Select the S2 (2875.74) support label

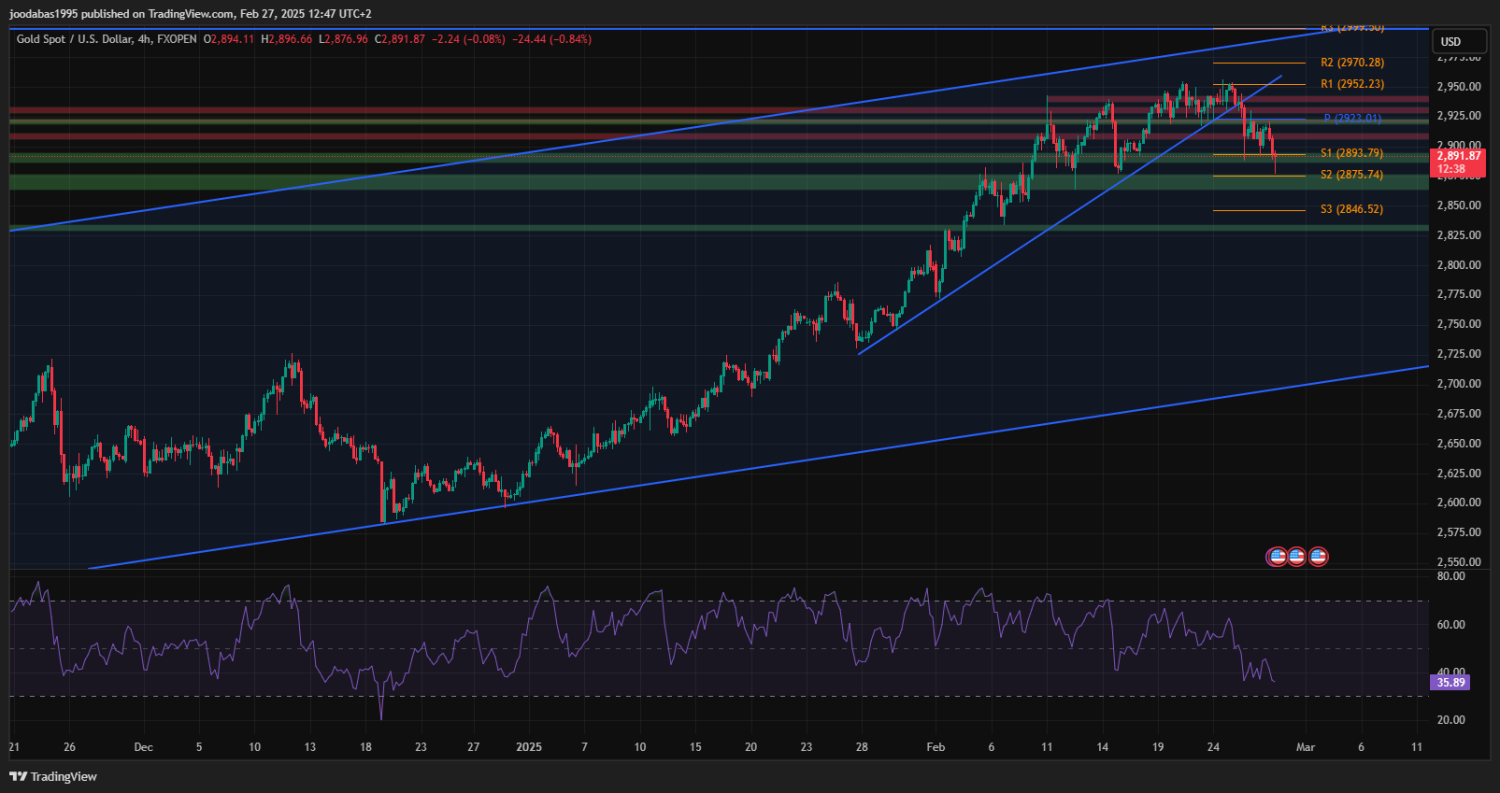[1352, 175]
